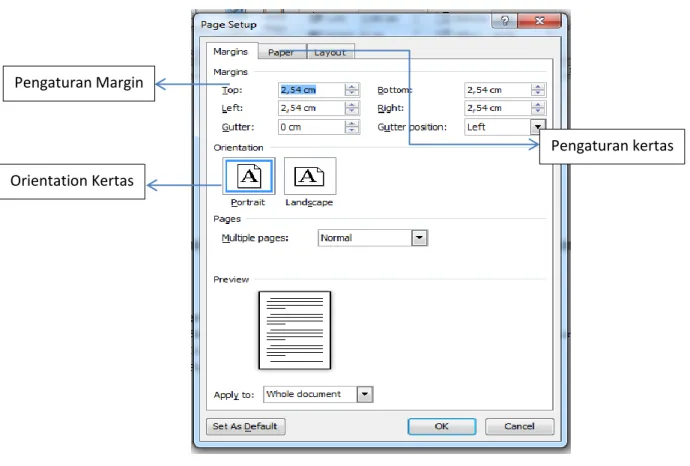The image size is (690, 466).
Task: Adjust Gutter value with spinner
Action: coord(352,127)
